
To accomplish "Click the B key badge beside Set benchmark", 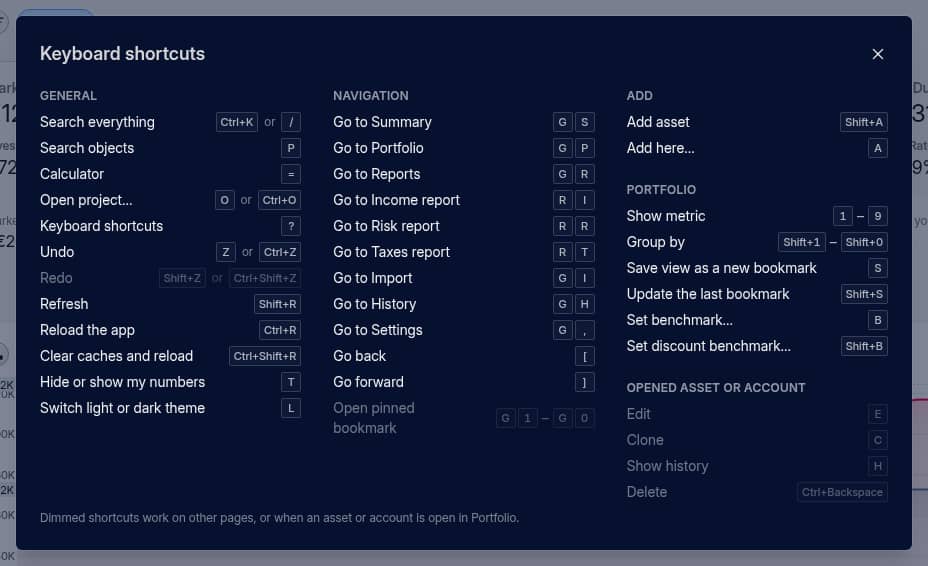I will (x=878, y=320).
